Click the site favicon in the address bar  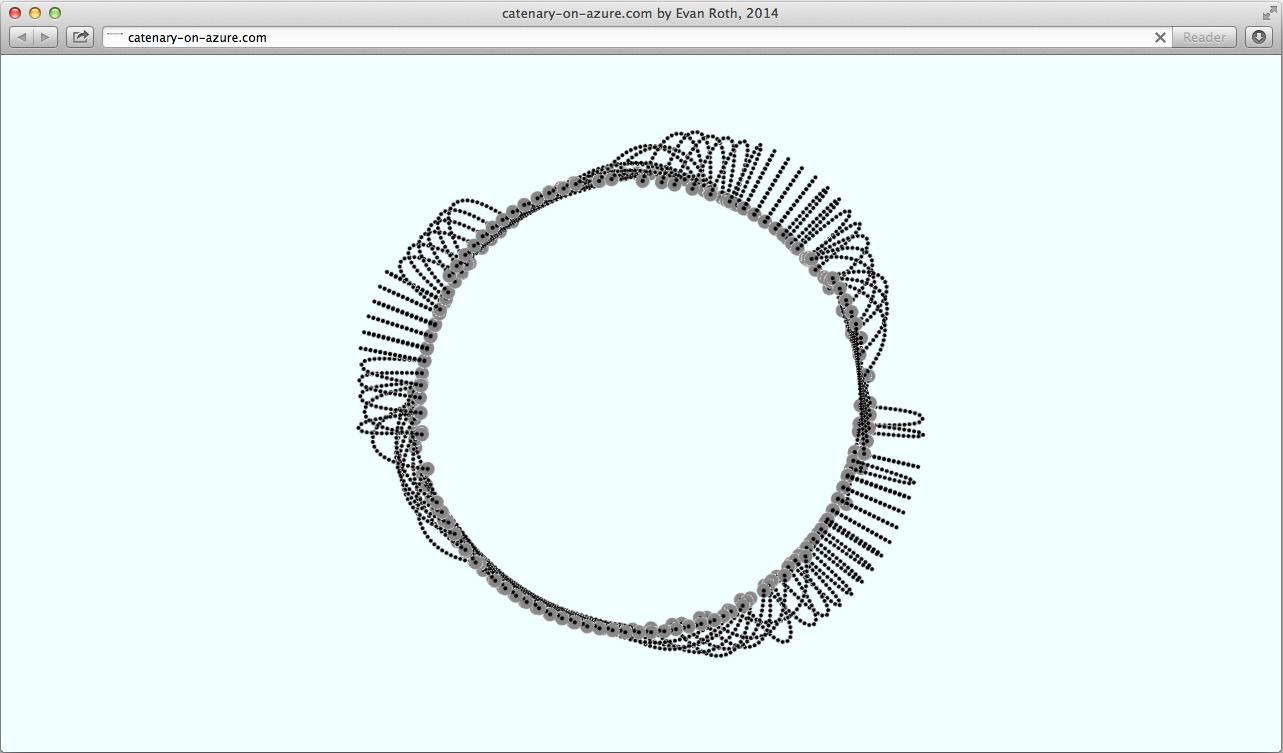click(x=115, y=37)
